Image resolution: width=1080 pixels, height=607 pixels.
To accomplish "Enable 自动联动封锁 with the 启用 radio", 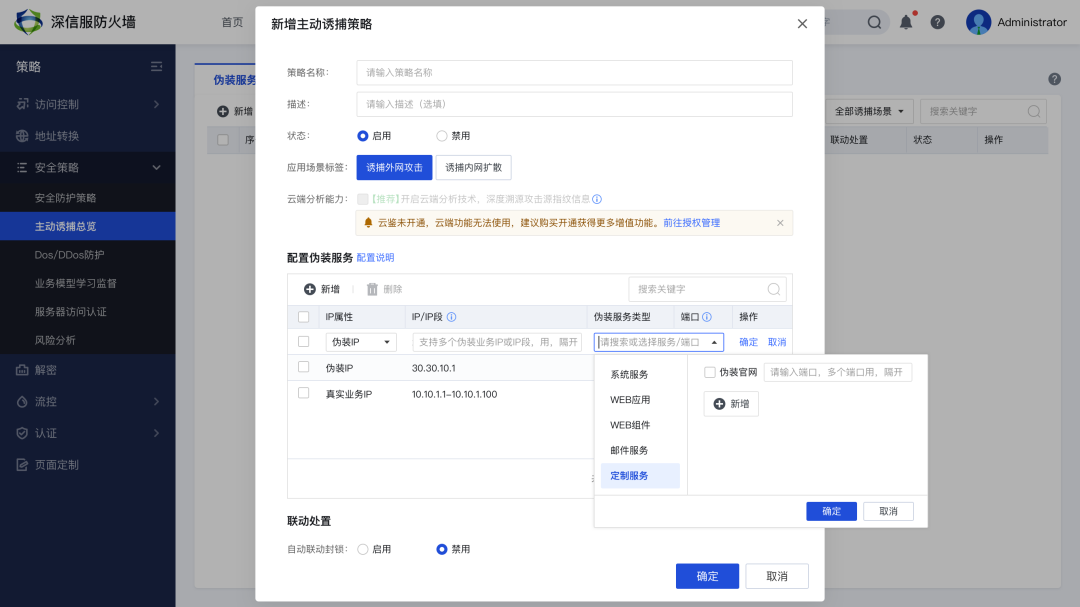I will click(x=363, y=549).
